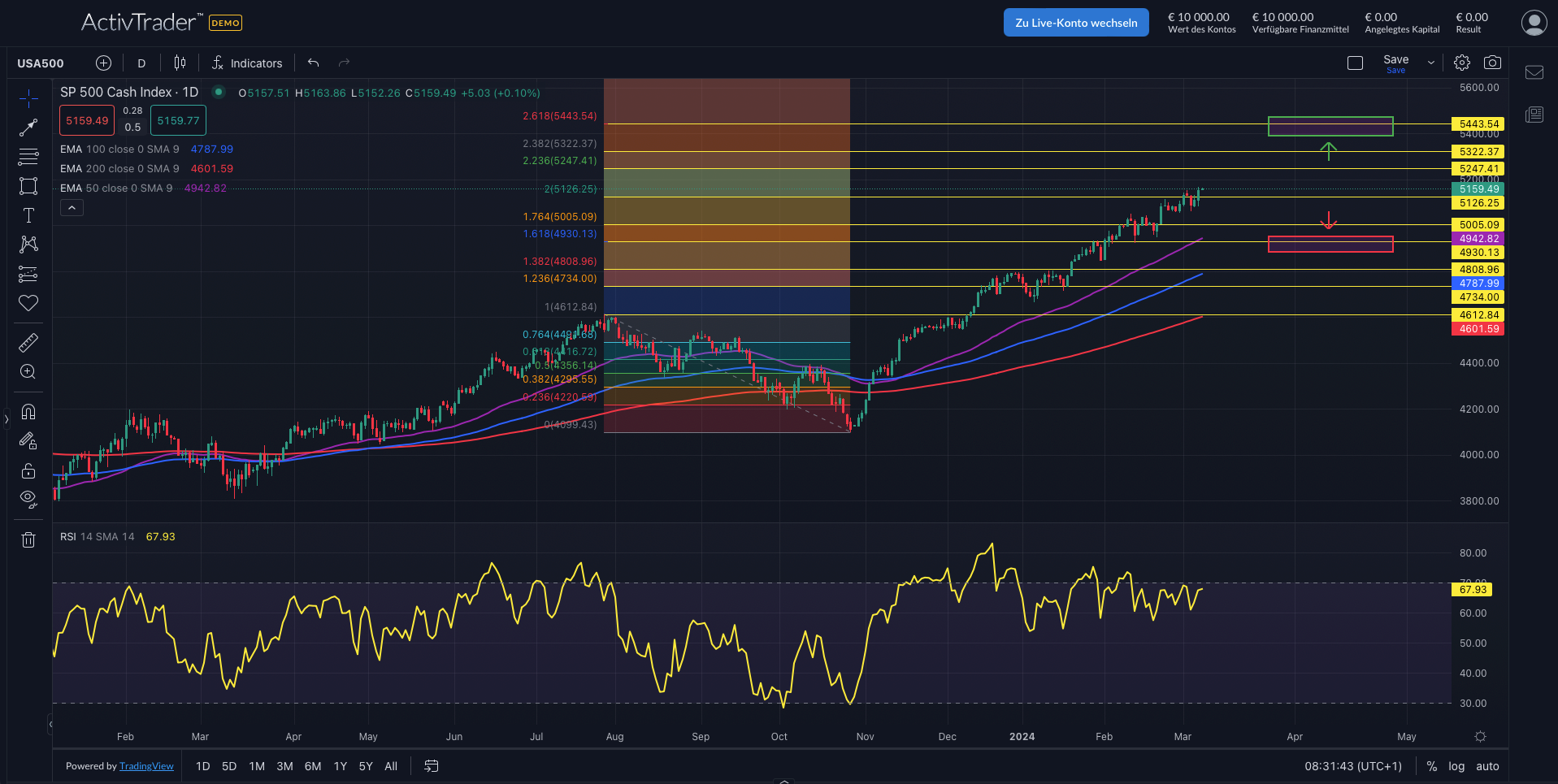This screenshot has width=1558, height=784.
Task: Switch to the 1Y time range
Action: coord(339,765)
